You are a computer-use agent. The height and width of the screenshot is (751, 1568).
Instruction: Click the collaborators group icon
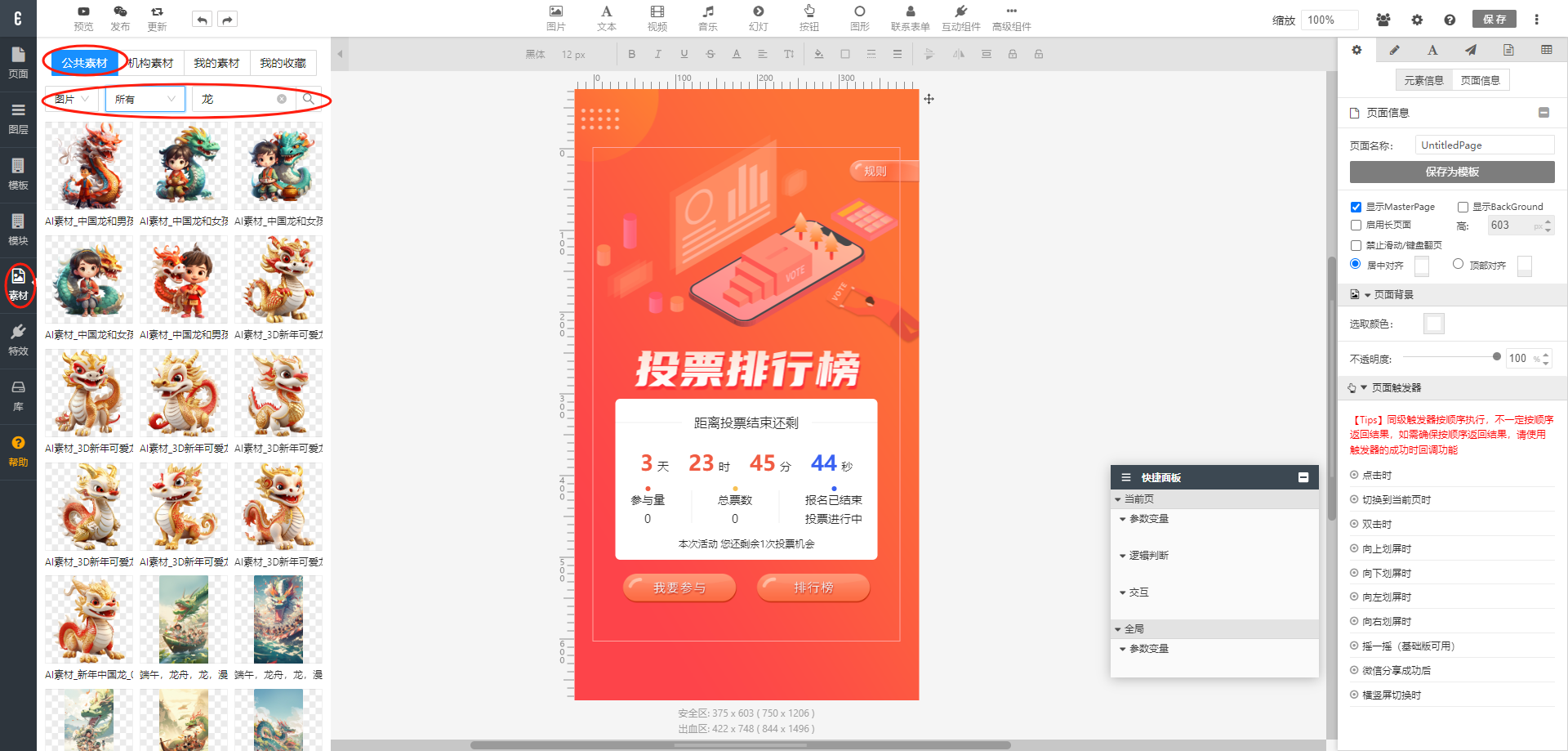pyautogui.click(x=1383, y=20)
